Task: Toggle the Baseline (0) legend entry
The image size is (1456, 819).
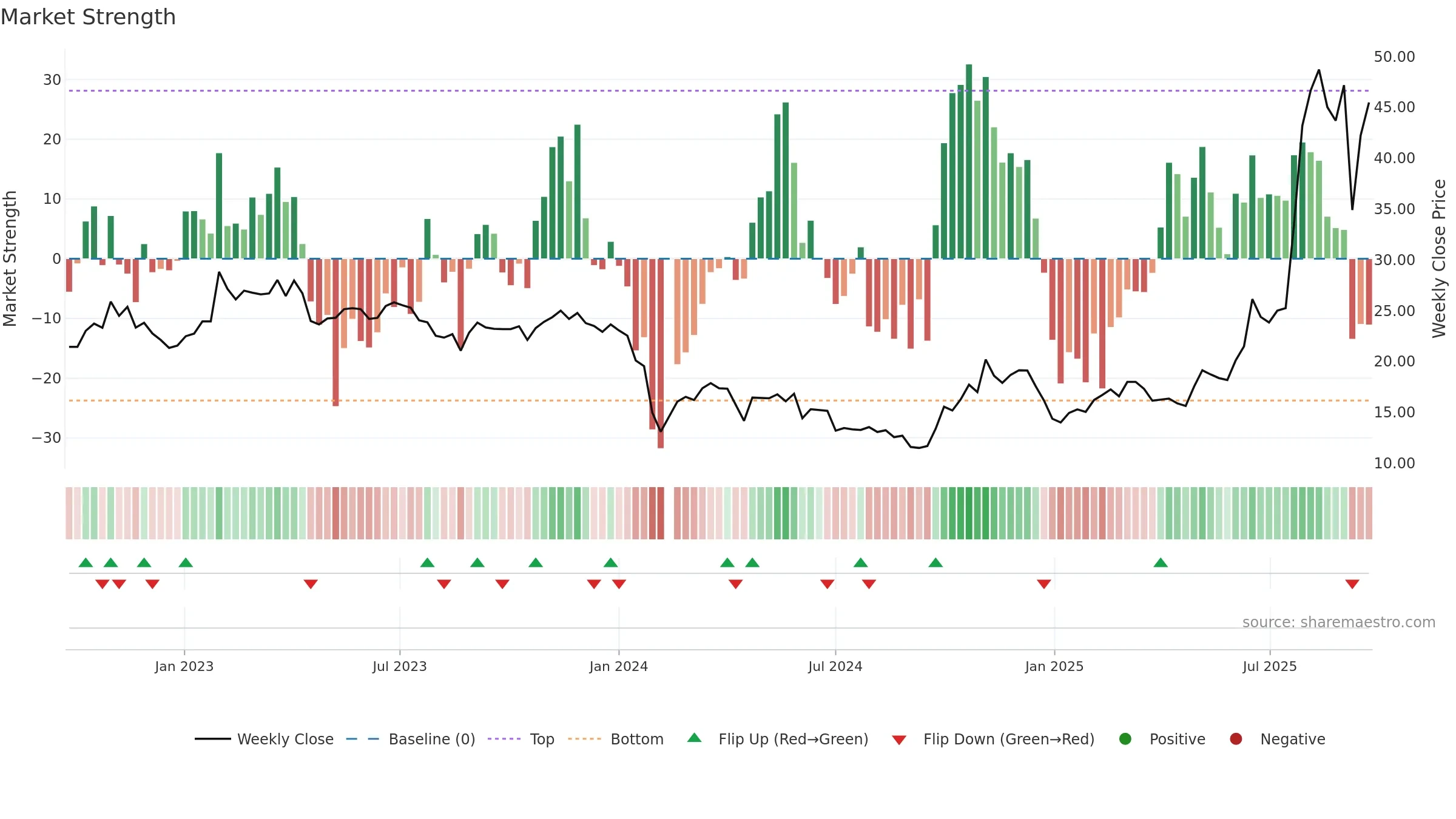Action: click(410, 739)
